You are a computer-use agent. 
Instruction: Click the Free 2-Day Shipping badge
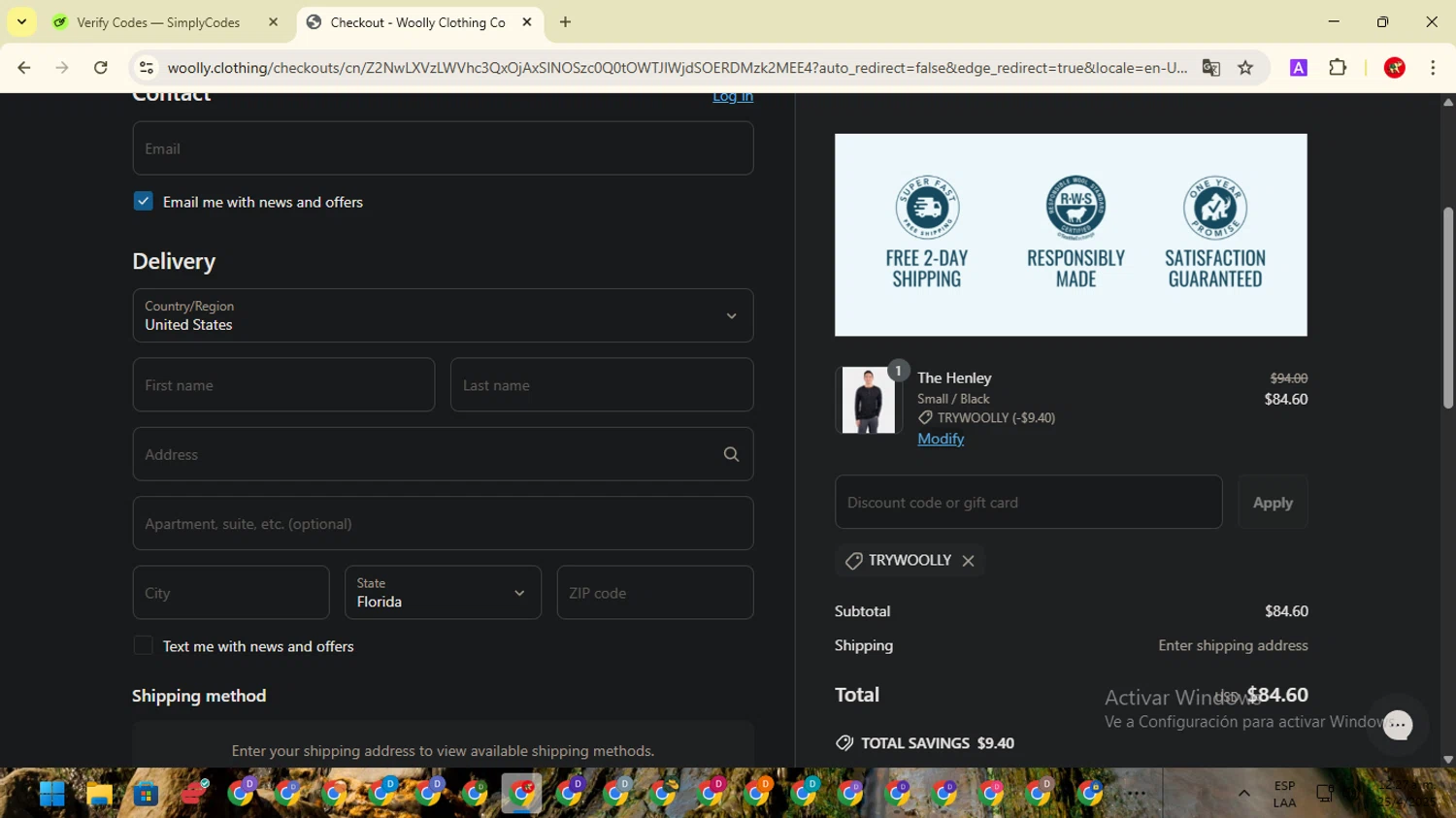(927, 233)
